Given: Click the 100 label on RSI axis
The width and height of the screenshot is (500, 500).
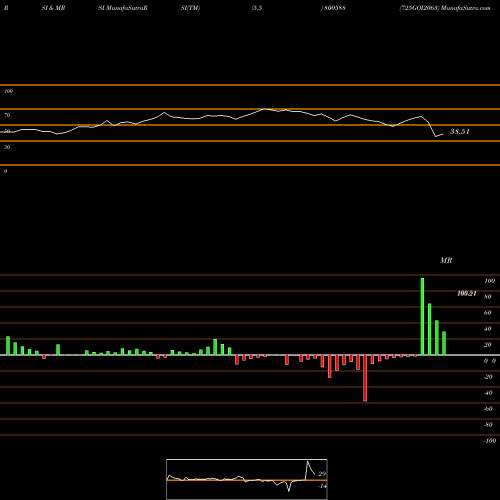Looking at the screenshot, I should coord(8,91).
